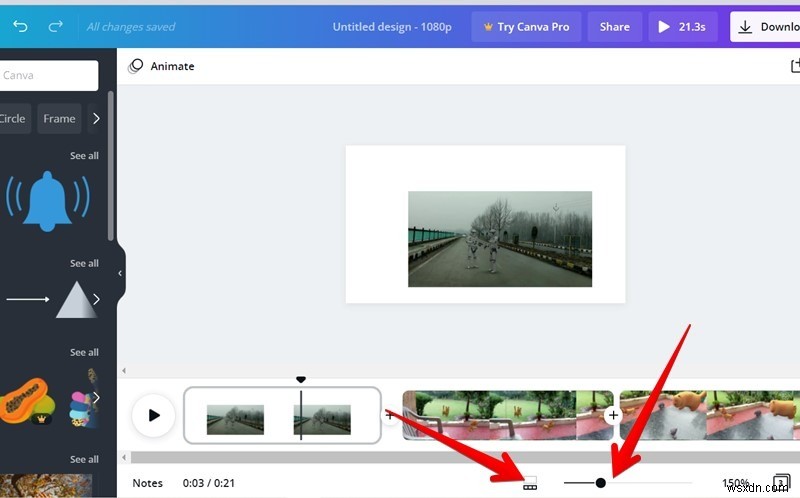Image resolution: width=800 pixels, height=498 pixels.
Task: See all photos at bottom row
Action: (84, 459)
